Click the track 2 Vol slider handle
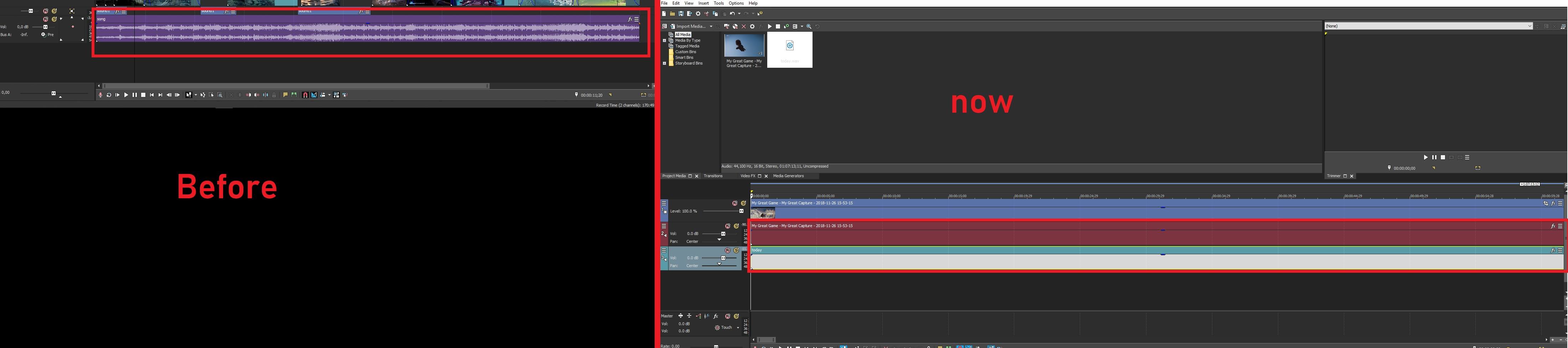 coord(723,234)
